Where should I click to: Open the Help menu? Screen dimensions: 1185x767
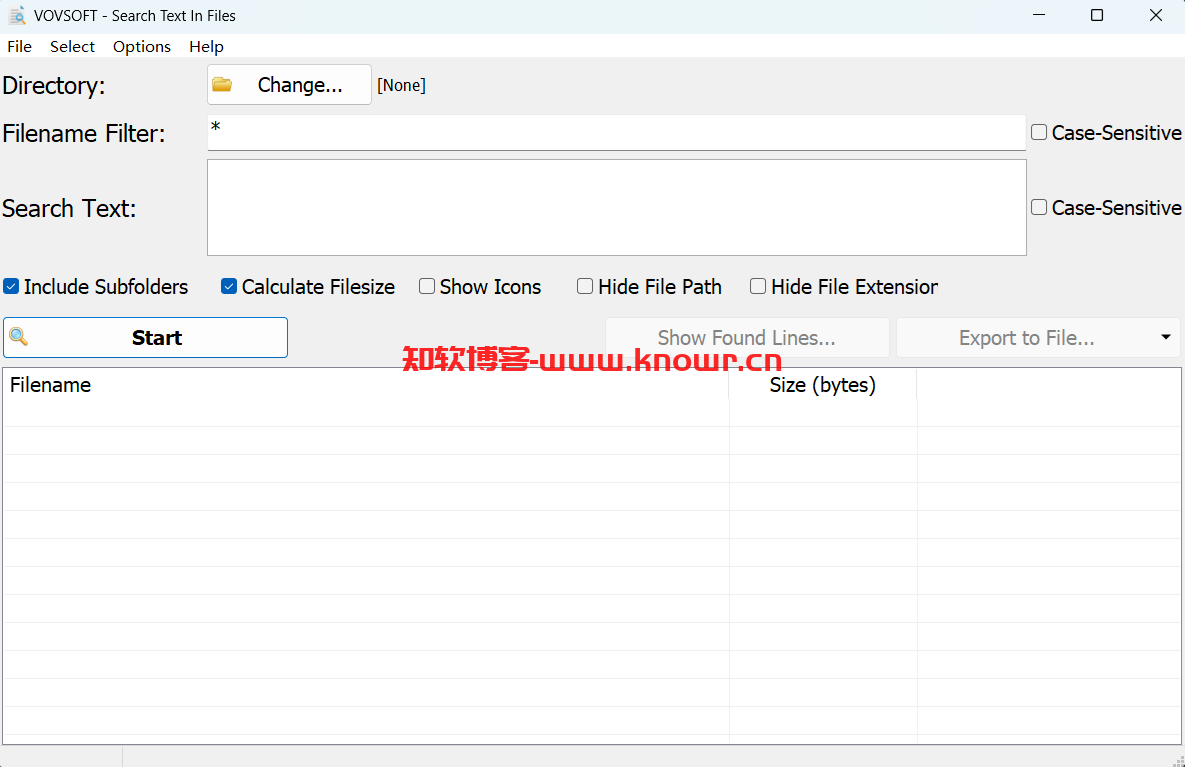[x=206, y=46]
